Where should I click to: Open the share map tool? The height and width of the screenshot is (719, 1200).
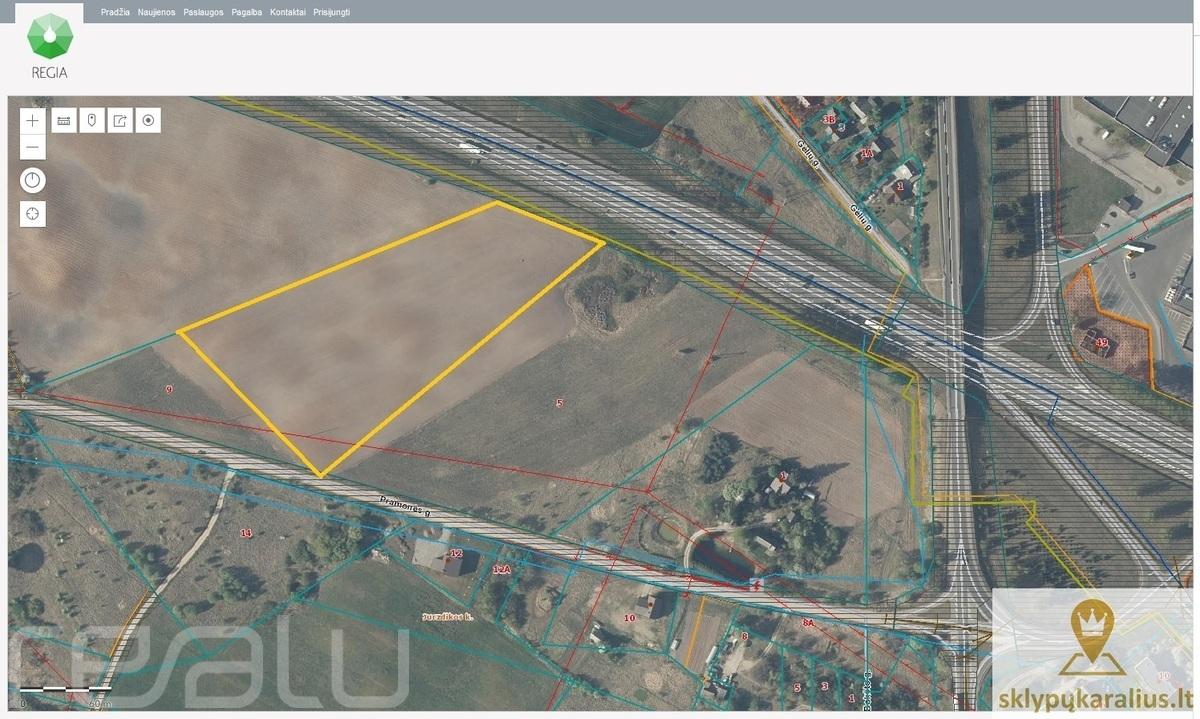pos(120,120)
